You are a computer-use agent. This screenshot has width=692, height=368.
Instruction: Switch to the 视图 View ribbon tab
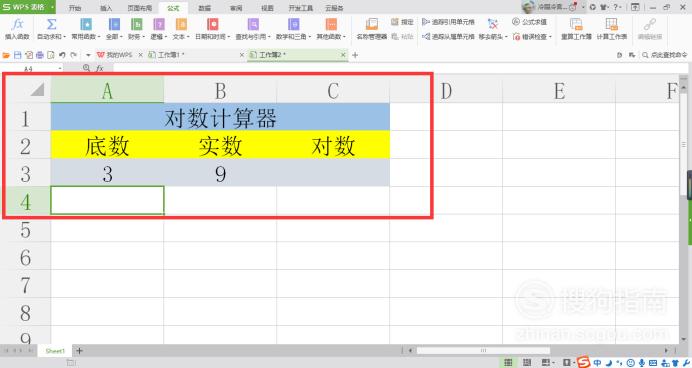267,8
